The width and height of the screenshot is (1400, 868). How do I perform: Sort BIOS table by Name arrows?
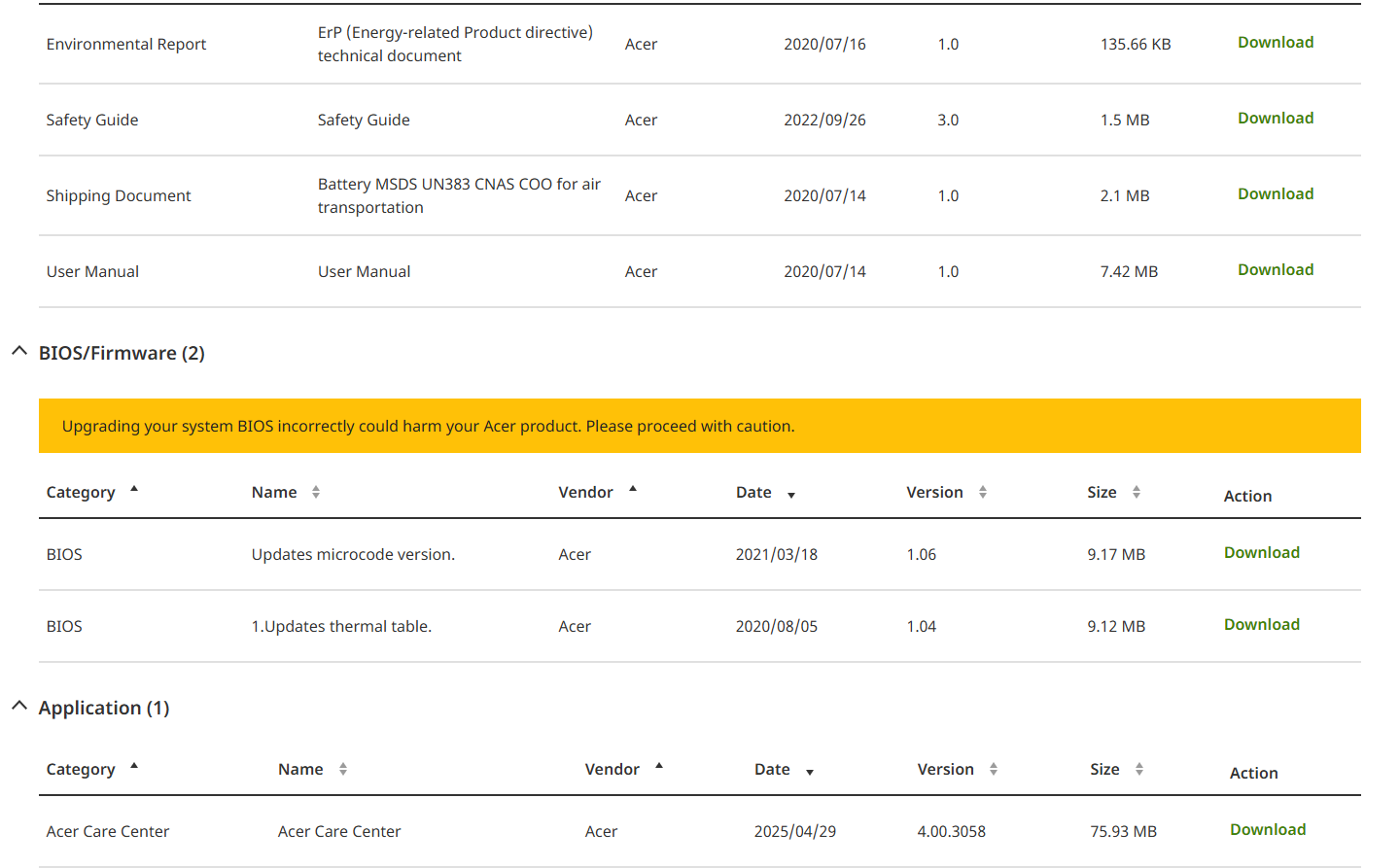coord(316,493)
